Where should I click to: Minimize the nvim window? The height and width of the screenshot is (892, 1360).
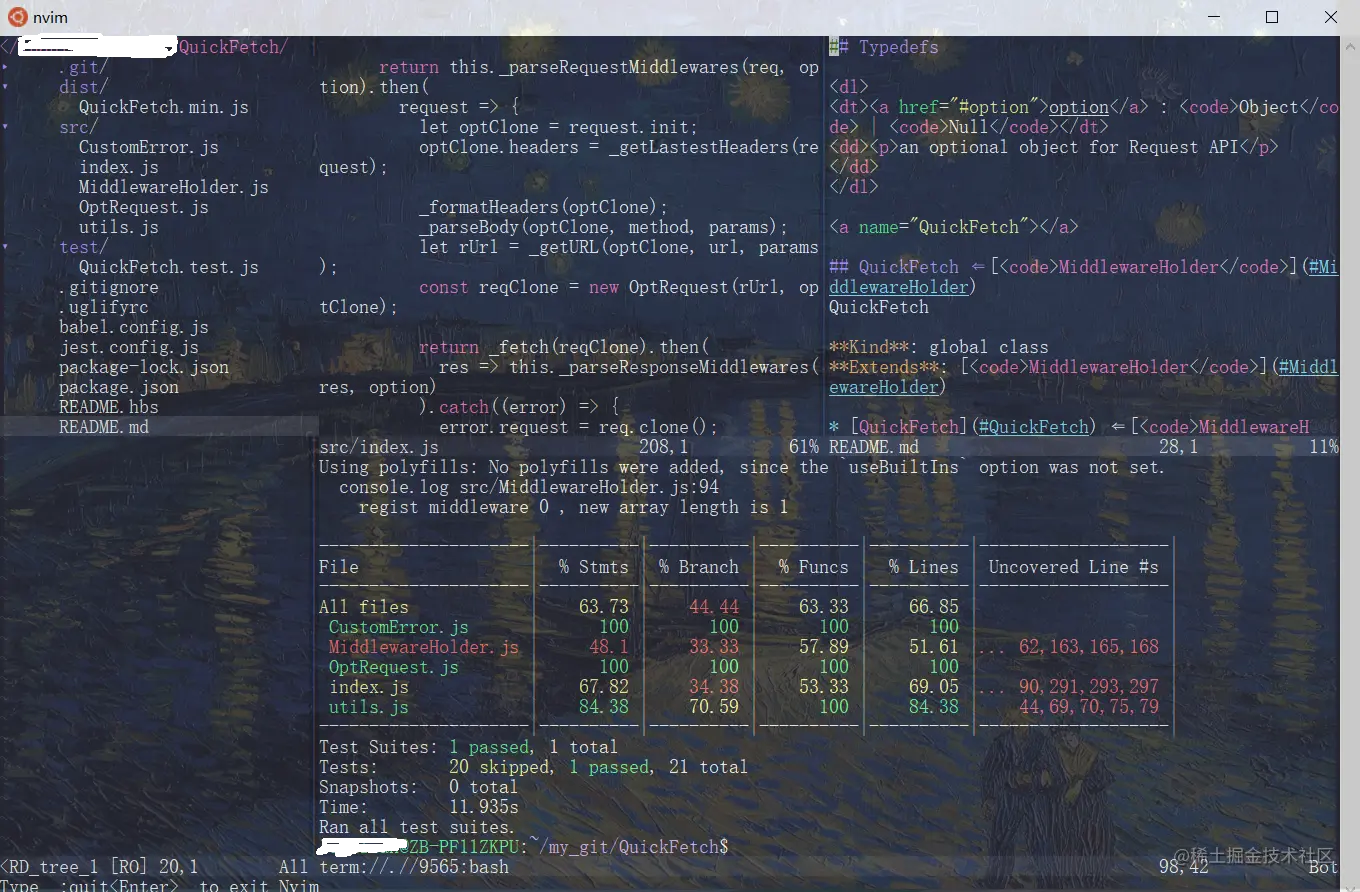[x=1213, y=17]
